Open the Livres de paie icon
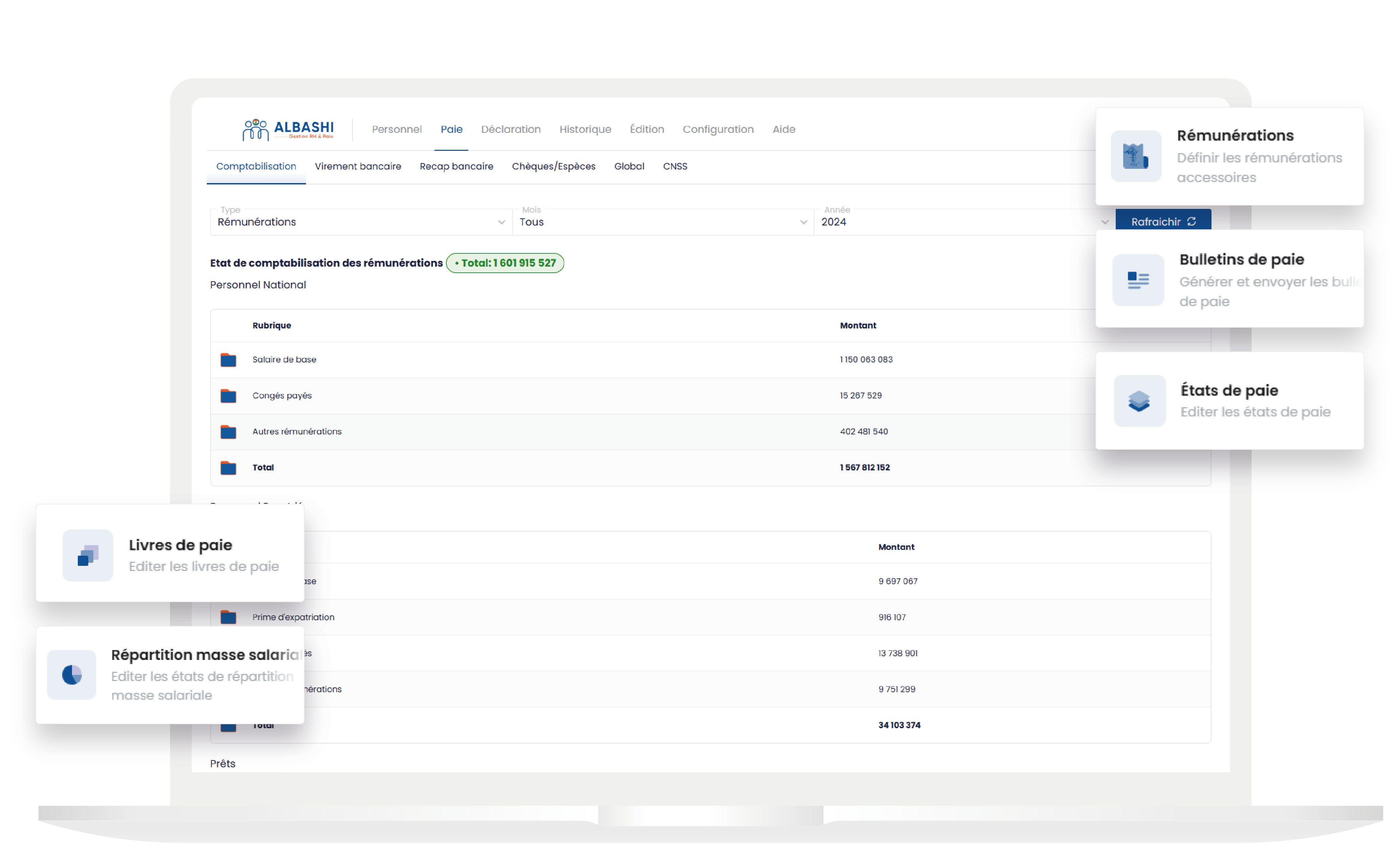Image resolution: width=1400 pixels, height=843 pixels. [x=88, y=555]
